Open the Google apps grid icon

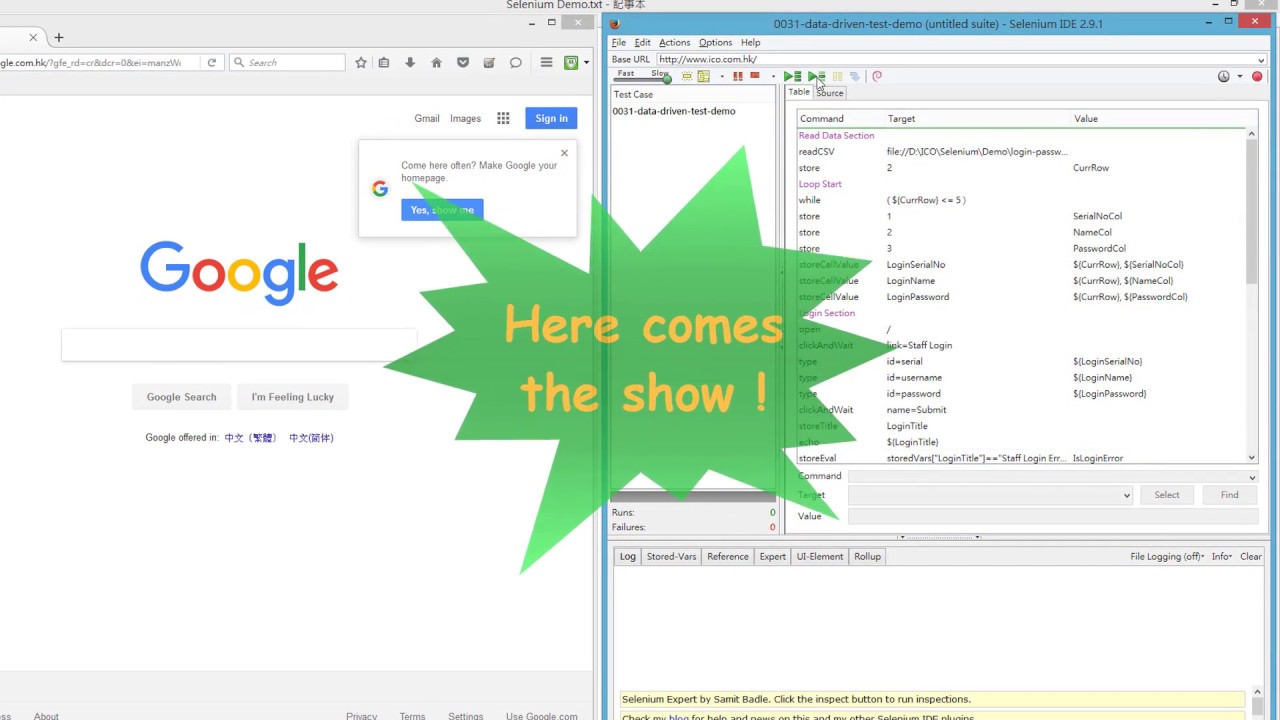503,118
